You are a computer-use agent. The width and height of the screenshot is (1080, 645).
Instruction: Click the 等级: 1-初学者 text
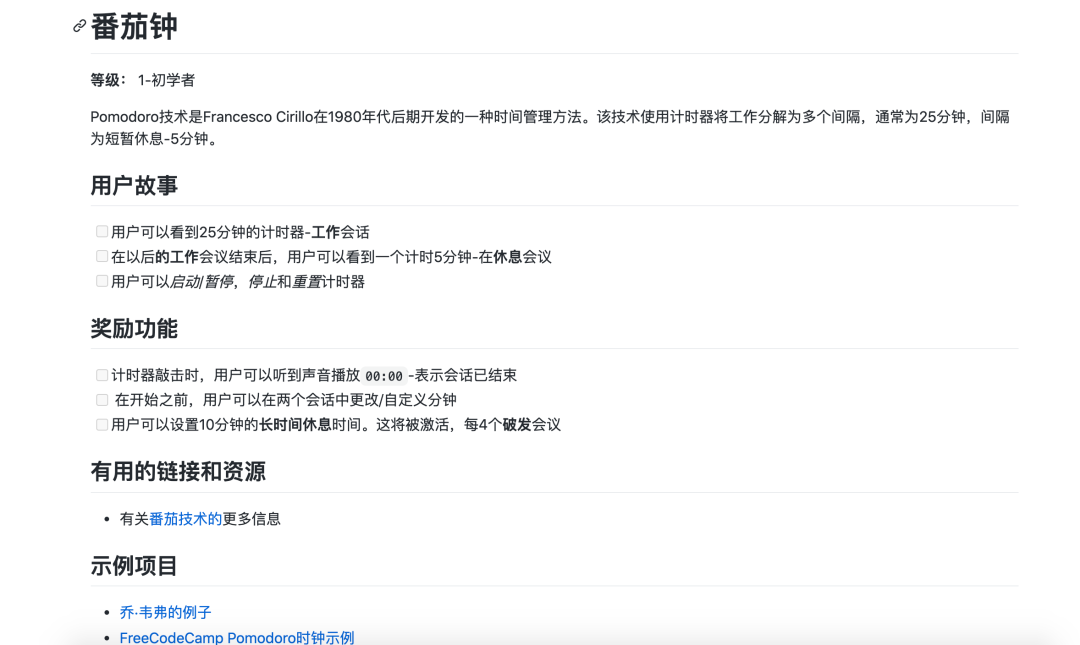[143, 80]
